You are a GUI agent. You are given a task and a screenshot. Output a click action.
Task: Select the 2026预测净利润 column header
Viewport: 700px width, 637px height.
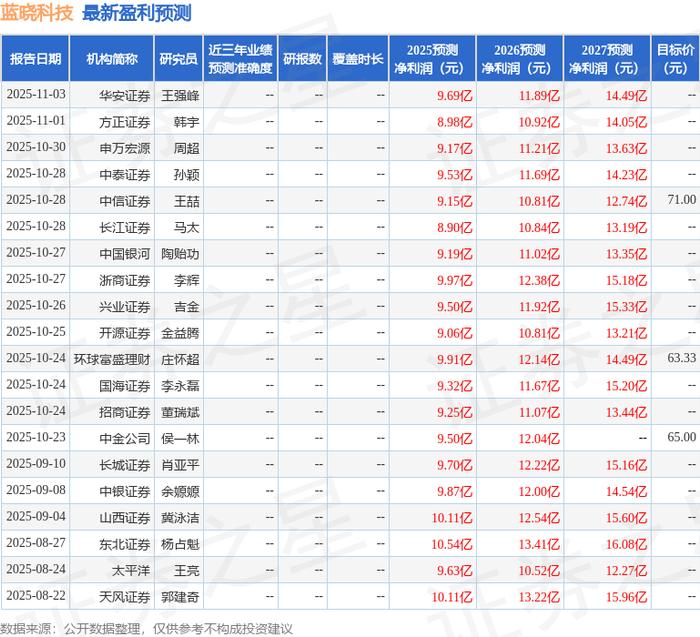click(520, 59)
